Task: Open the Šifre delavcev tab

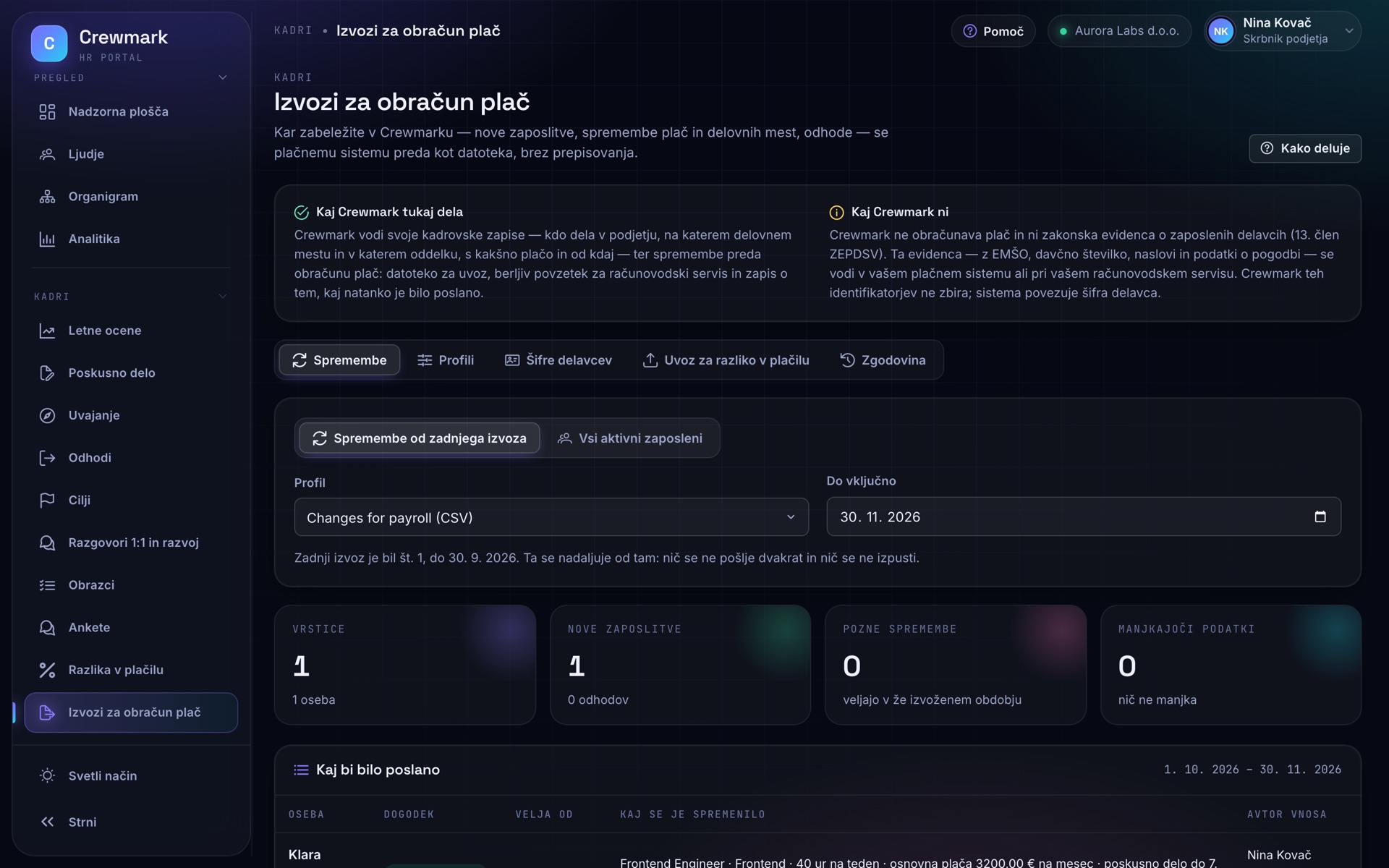Action: (x=558, y=360)
